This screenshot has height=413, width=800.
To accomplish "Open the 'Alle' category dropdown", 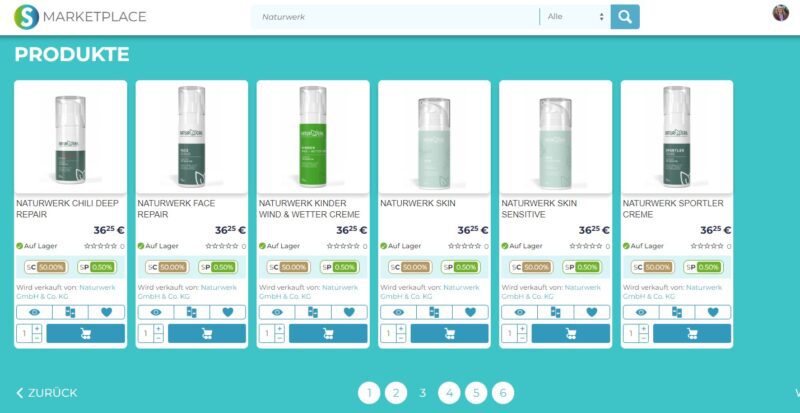I will tap(576, 17).
